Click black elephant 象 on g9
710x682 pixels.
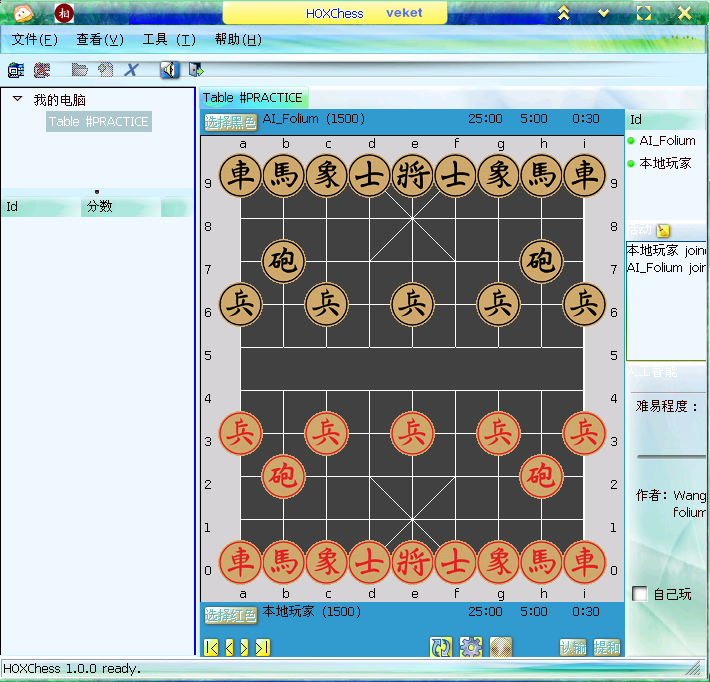pyautogui.click(x=499, y=175)
